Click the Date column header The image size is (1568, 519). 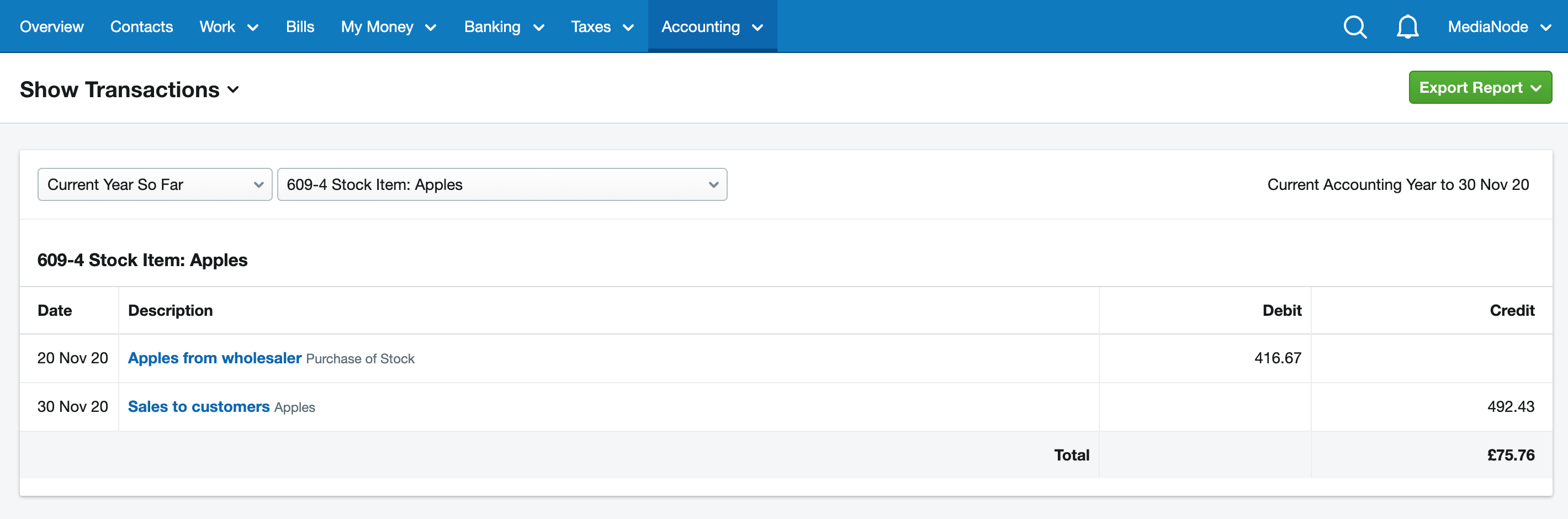(x=55, y=311)
